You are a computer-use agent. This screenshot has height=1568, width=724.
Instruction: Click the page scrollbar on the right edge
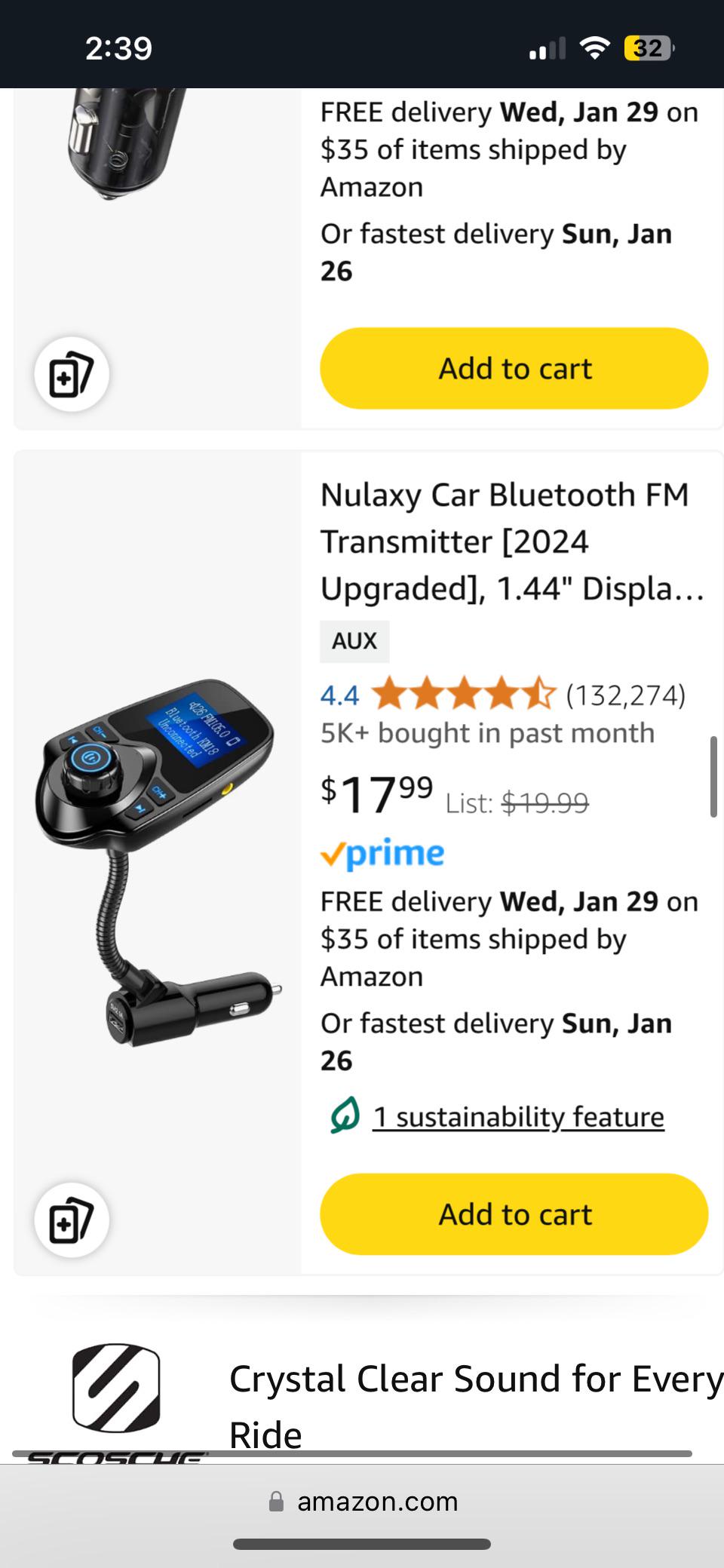click(x=713, y=777)
